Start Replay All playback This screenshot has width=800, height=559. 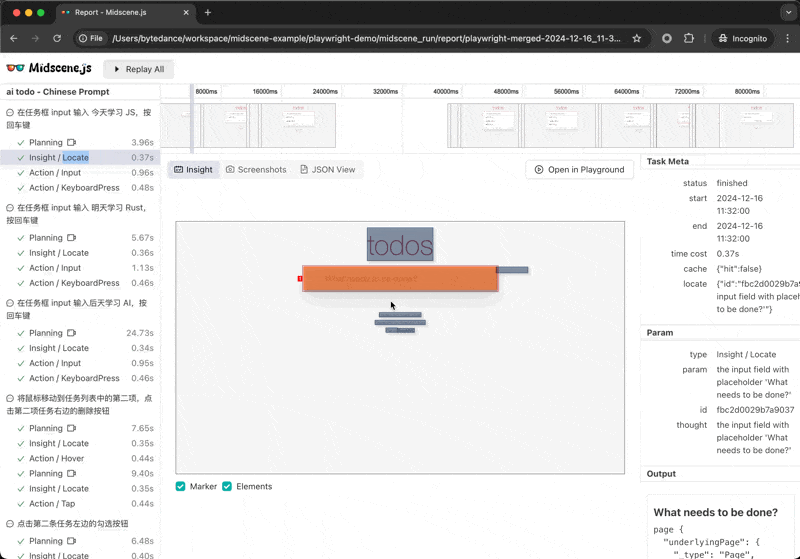[x=139, y=69]
